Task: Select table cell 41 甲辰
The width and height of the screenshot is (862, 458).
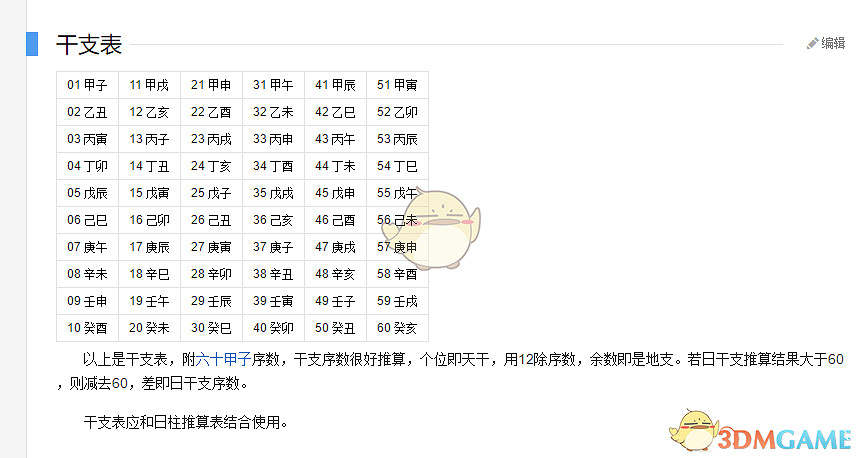Action: click(x=335, y=85)
